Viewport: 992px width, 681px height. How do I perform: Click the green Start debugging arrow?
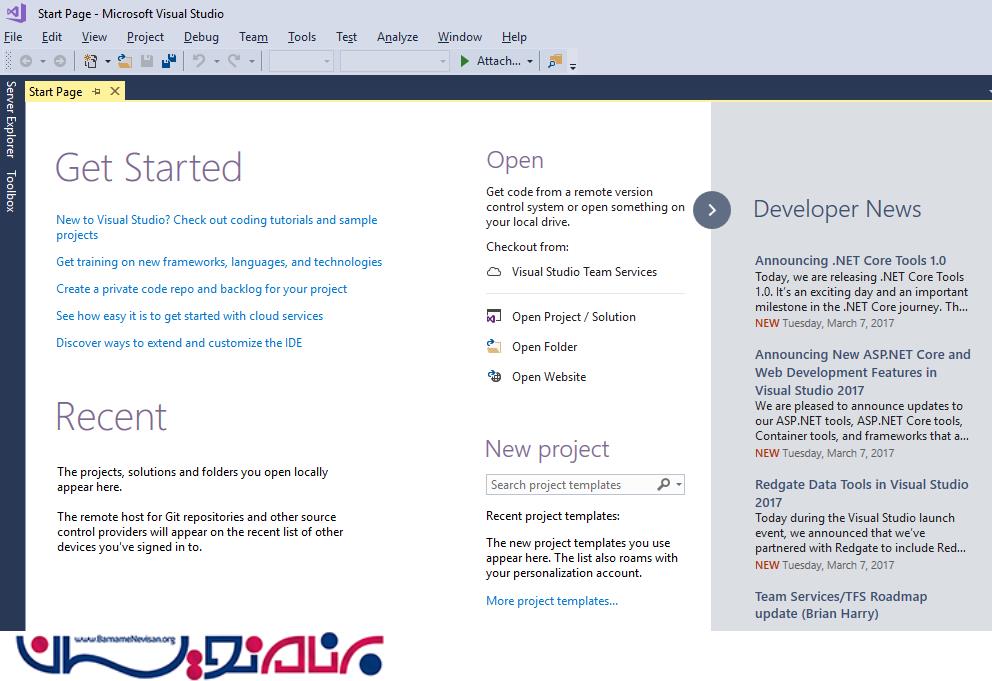coord(464,61)
